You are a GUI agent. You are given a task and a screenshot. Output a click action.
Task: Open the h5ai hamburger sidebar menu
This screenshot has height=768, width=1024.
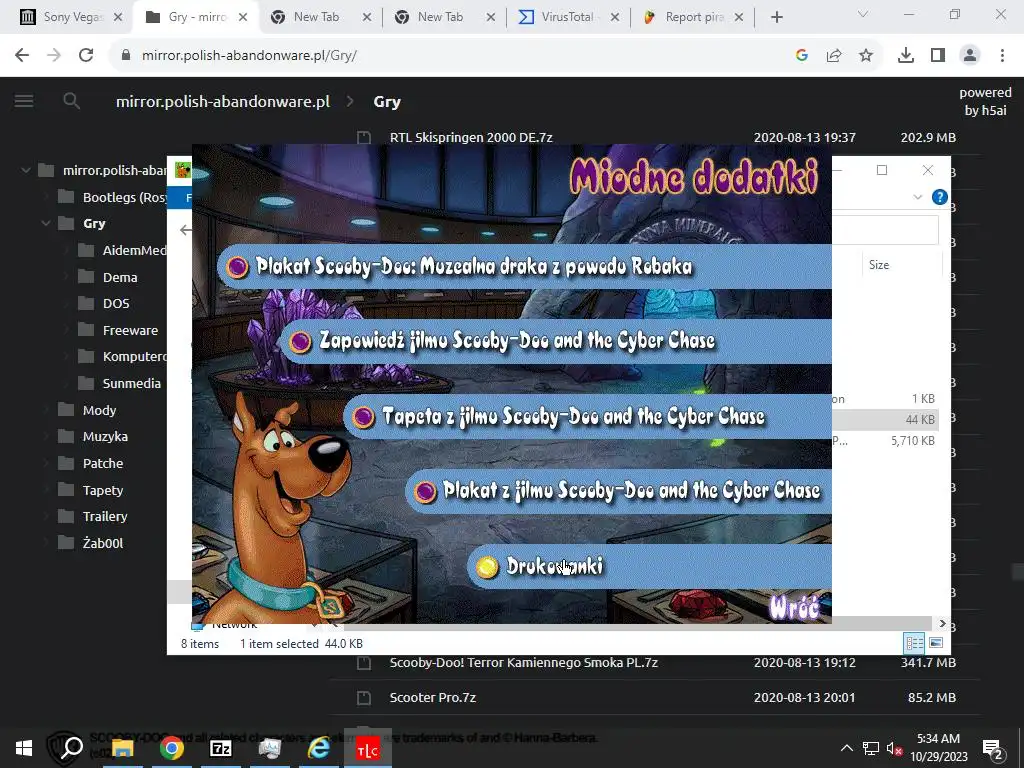point(24,101)
